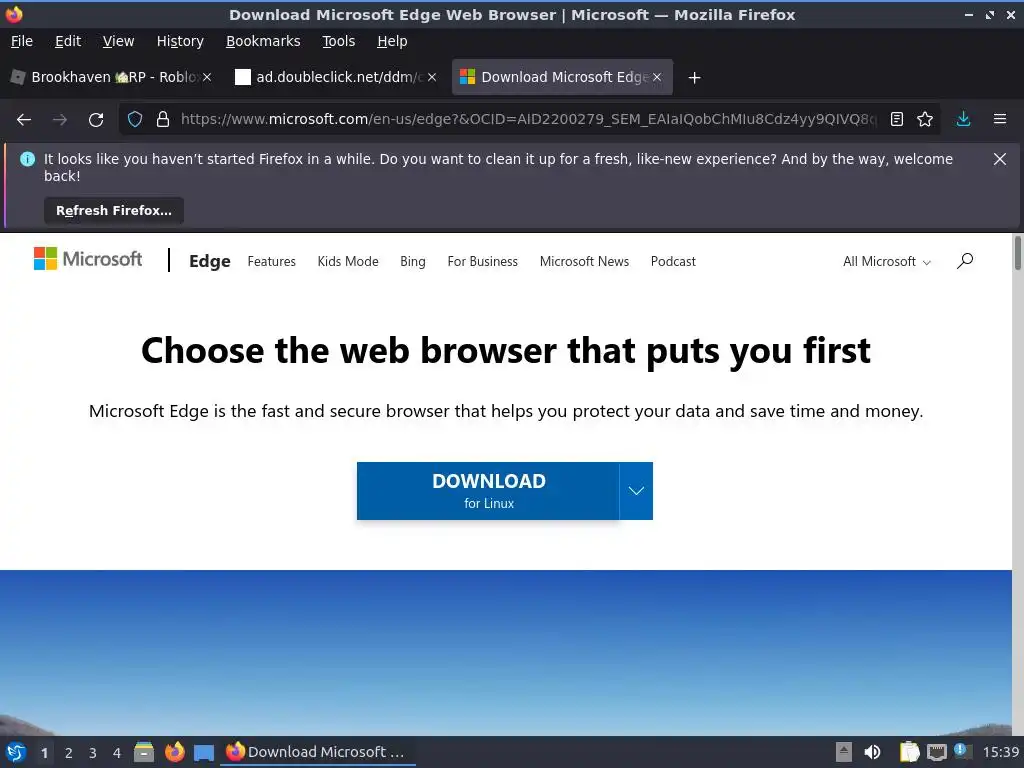Launch the file manager from the taskbar
The image size is (1024, 768).
(x=144, y=752)
